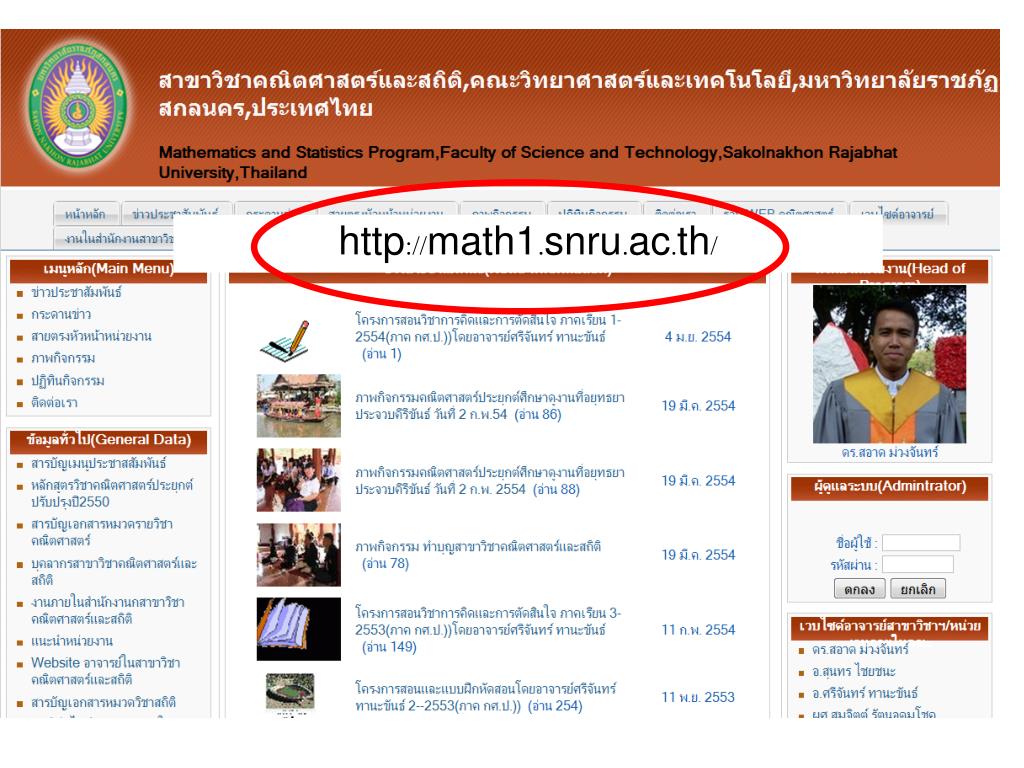Focus the ชื่อผู้ใช้ username field
Screen dimensions: 1024x768
point(921,542)
